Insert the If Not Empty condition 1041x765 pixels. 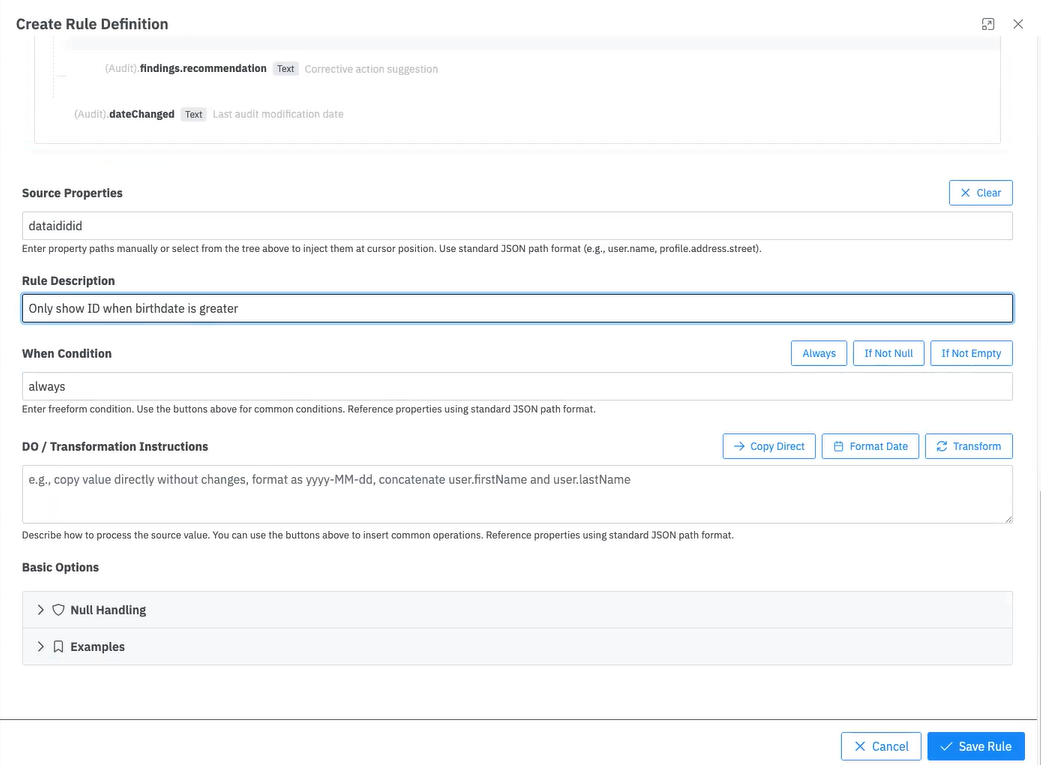970,353
